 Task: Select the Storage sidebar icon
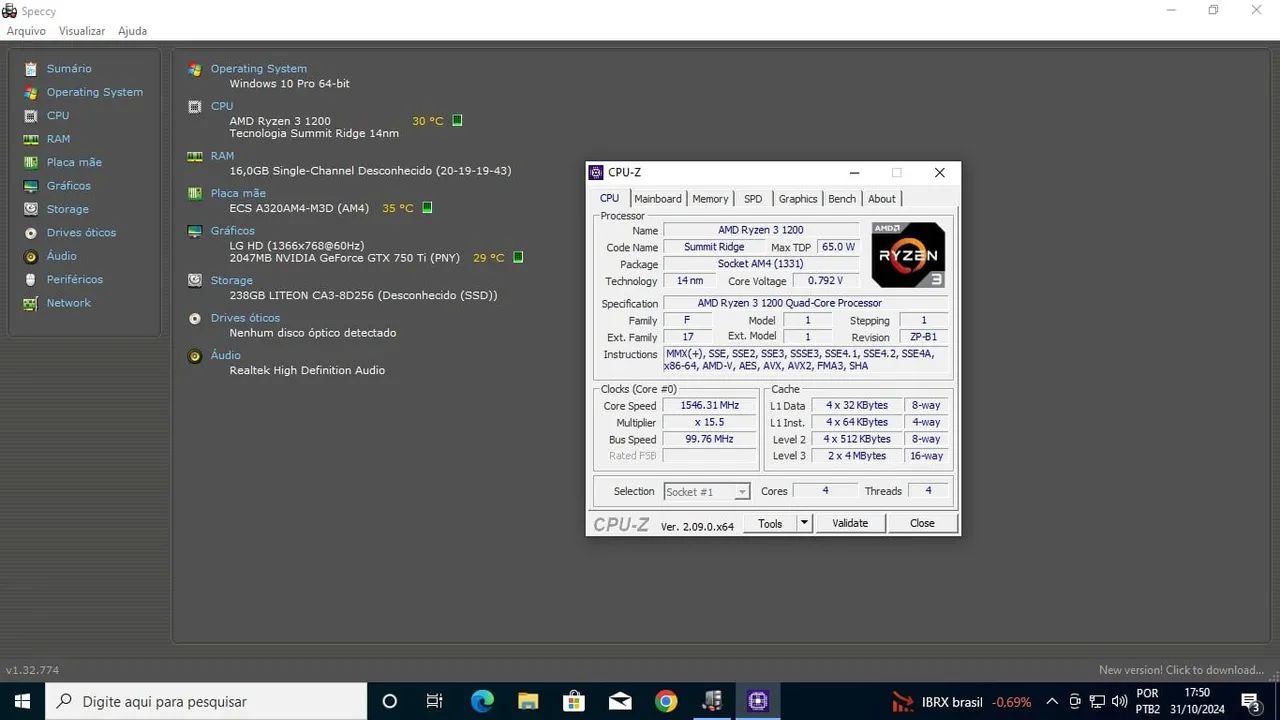coord(32,209)
